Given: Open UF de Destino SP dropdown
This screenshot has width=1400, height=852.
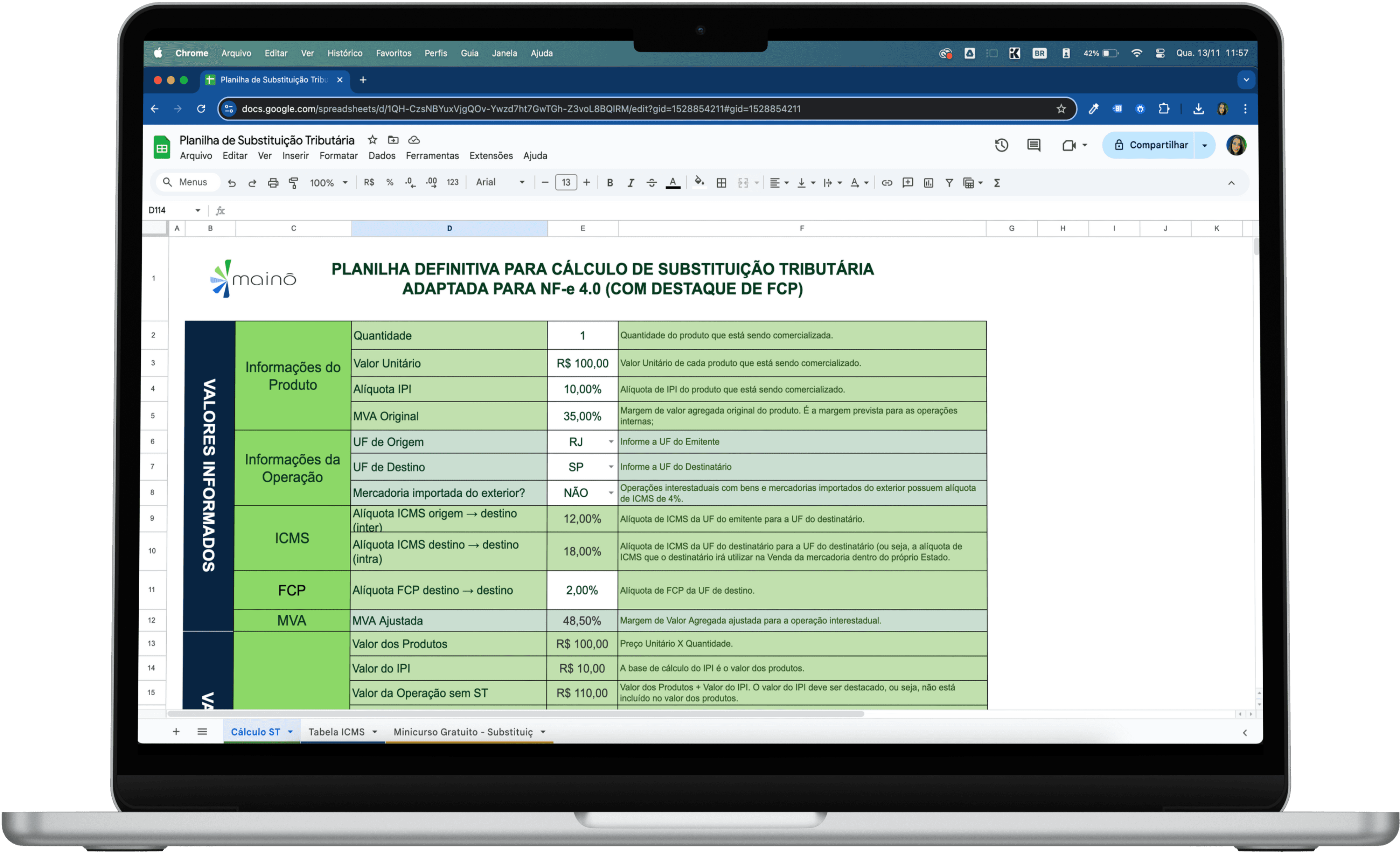Looking at the screenshot, I should [x=611, y=467].
